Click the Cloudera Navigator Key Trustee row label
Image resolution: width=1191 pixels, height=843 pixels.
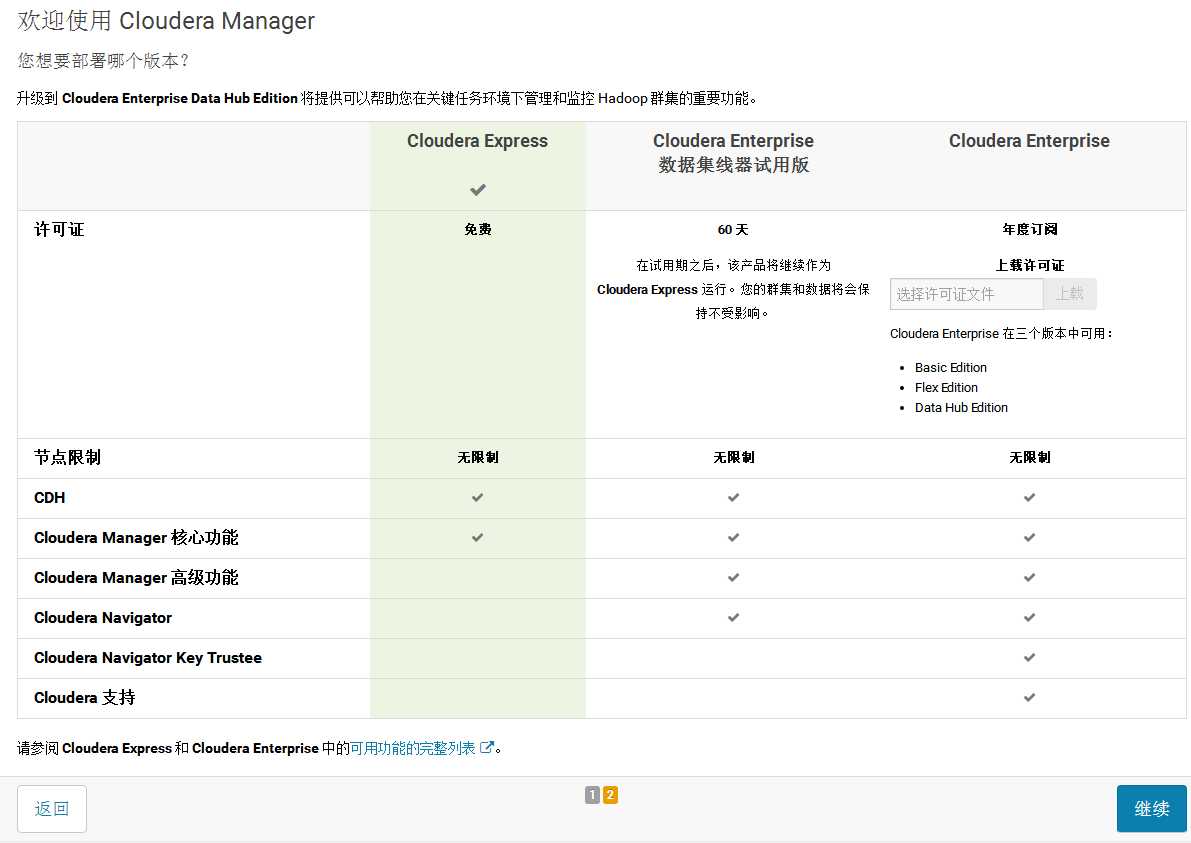[x=148, y=658]
